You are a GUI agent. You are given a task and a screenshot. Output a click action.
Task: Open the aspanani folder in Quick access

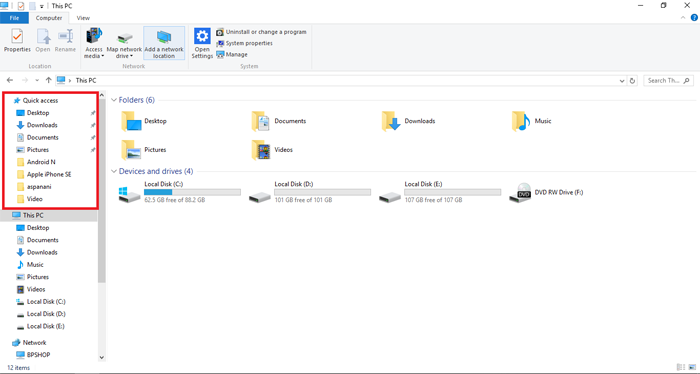(x=39, y=187)
